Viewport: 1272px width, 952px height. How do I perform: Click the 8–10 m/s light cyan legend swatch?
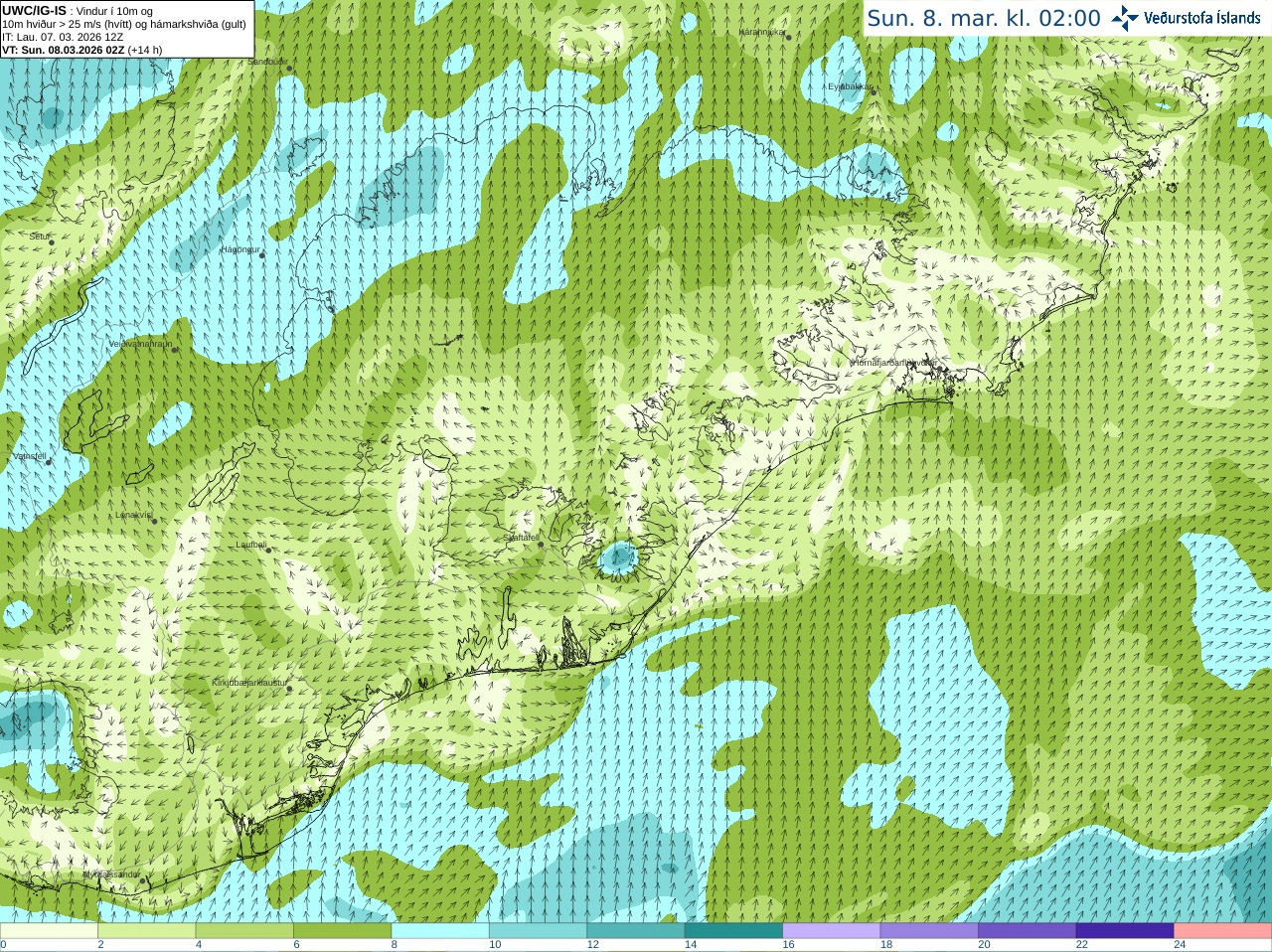pos(440,931)
